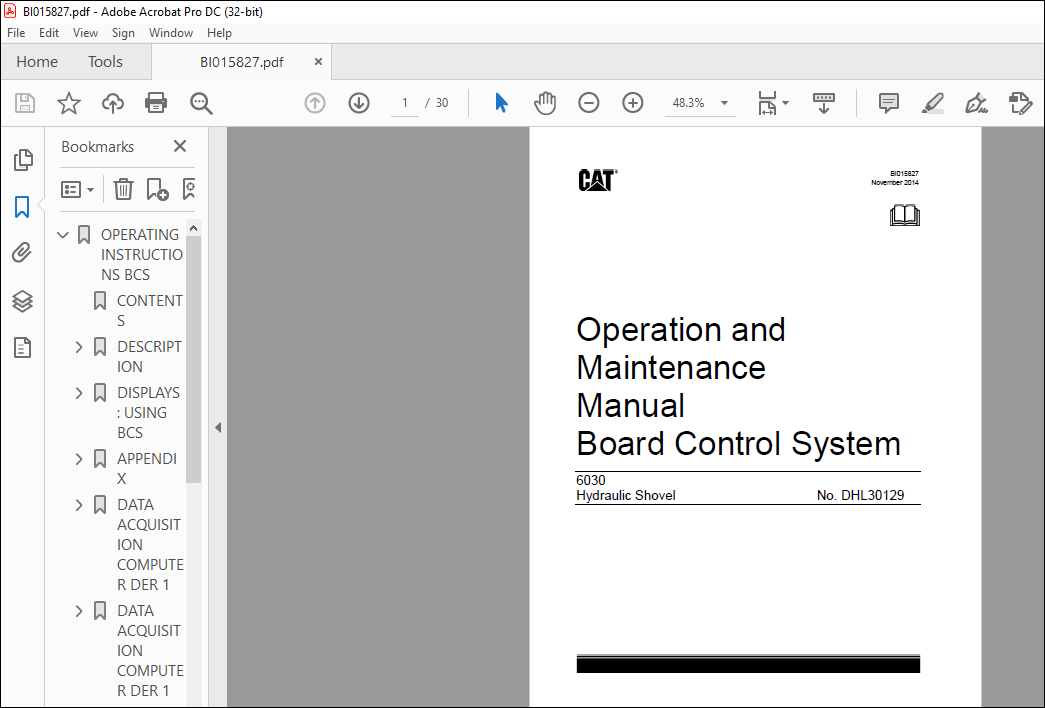Toggle read mode keyboard-arrow icon
The image size is (1045, 708).
(x=824, y=103)
